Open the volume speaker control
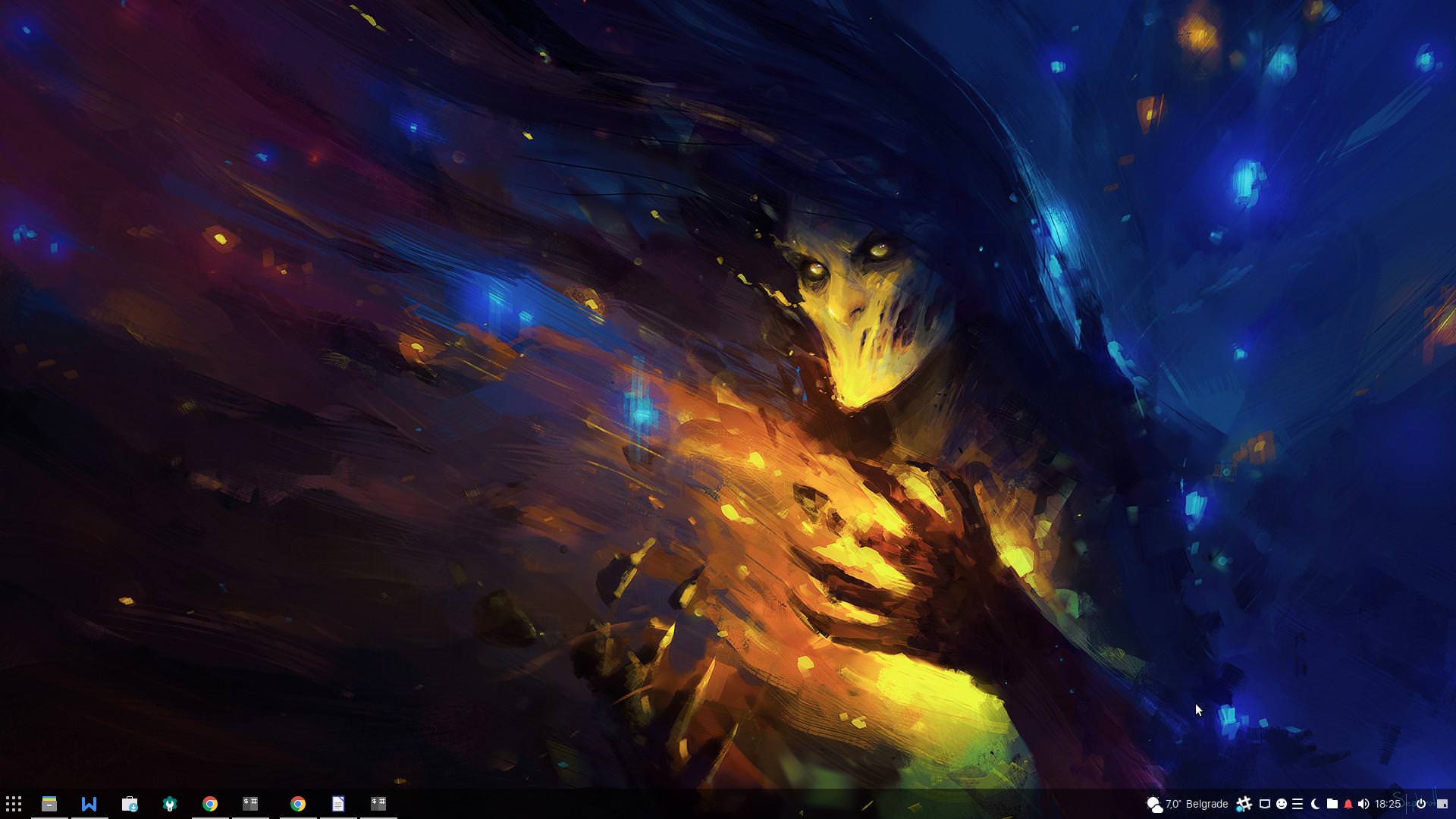Screen dimensions: 1456x819 coord(1363,804)
